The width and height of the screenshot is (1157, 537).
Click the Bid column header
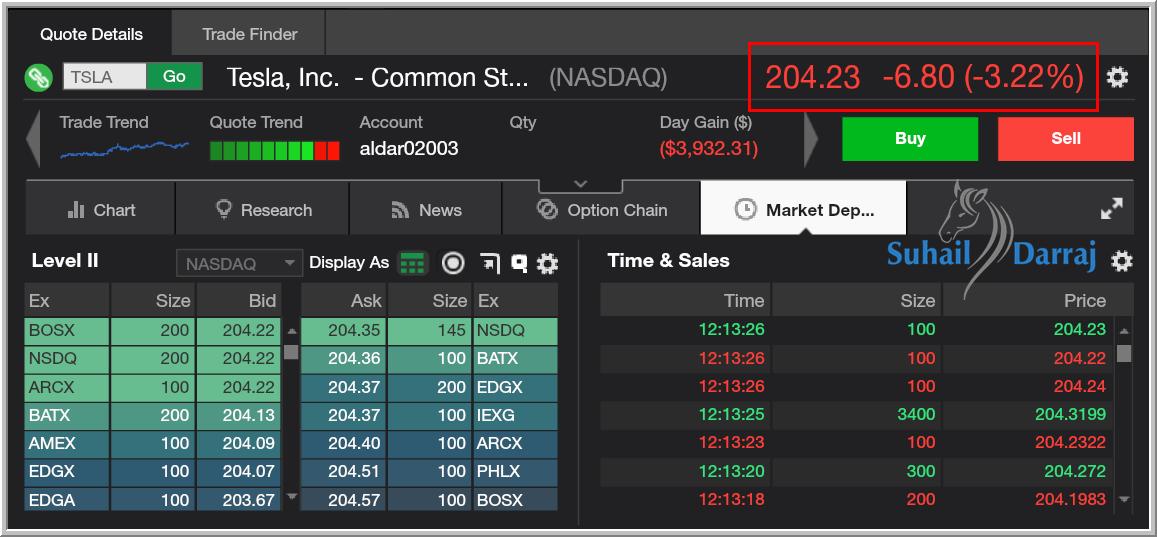[238, 300]
